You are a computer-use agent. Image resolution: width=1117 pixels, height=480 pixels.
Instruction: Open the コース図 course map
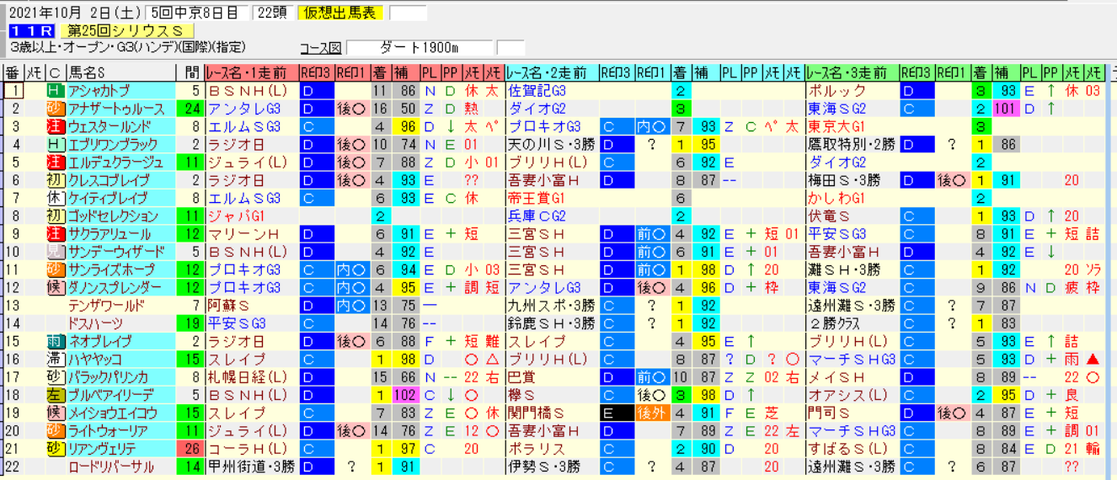321,48
